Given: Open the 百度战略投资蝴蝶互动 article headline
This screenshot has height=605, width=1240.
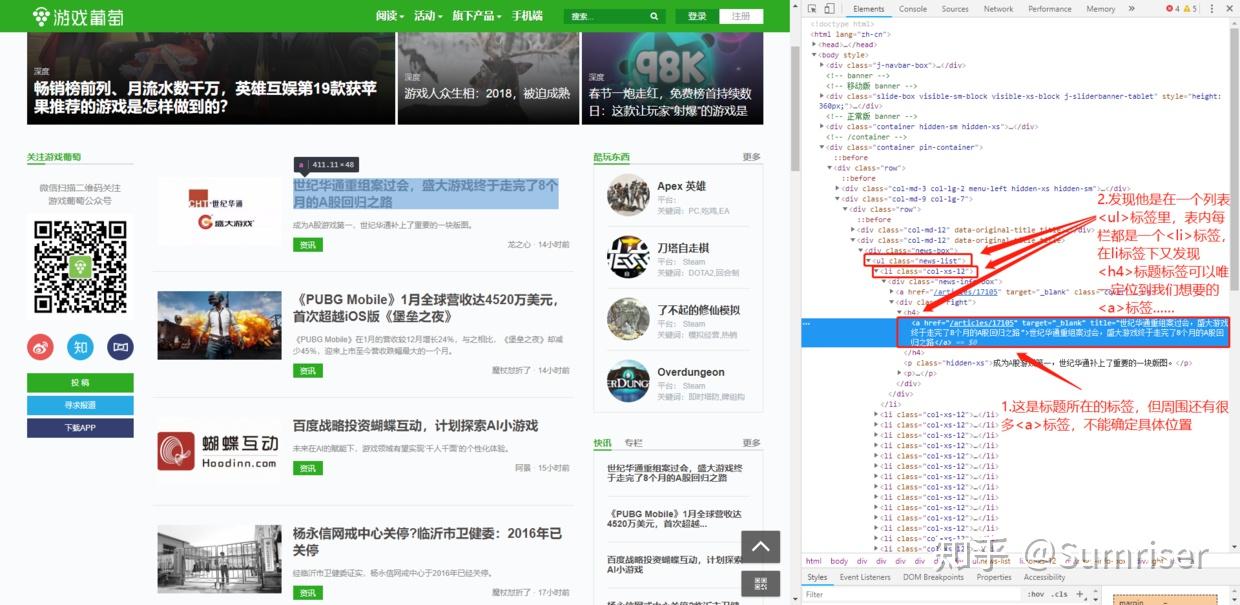Looking at the screenshot, I should pos(415,426).
